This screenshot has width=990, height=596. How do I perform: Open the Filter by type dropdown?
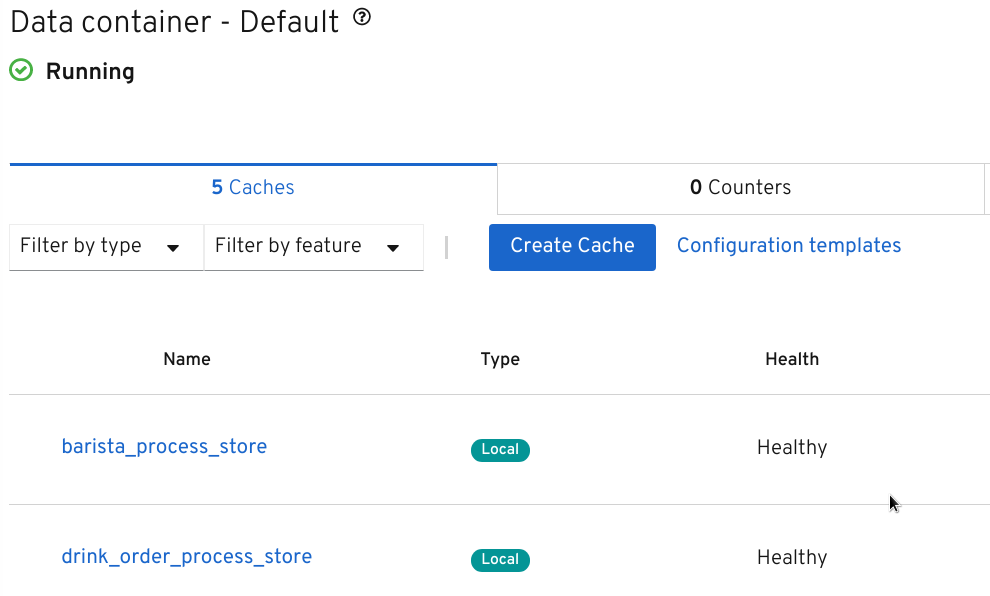click(x=105, y=247)
